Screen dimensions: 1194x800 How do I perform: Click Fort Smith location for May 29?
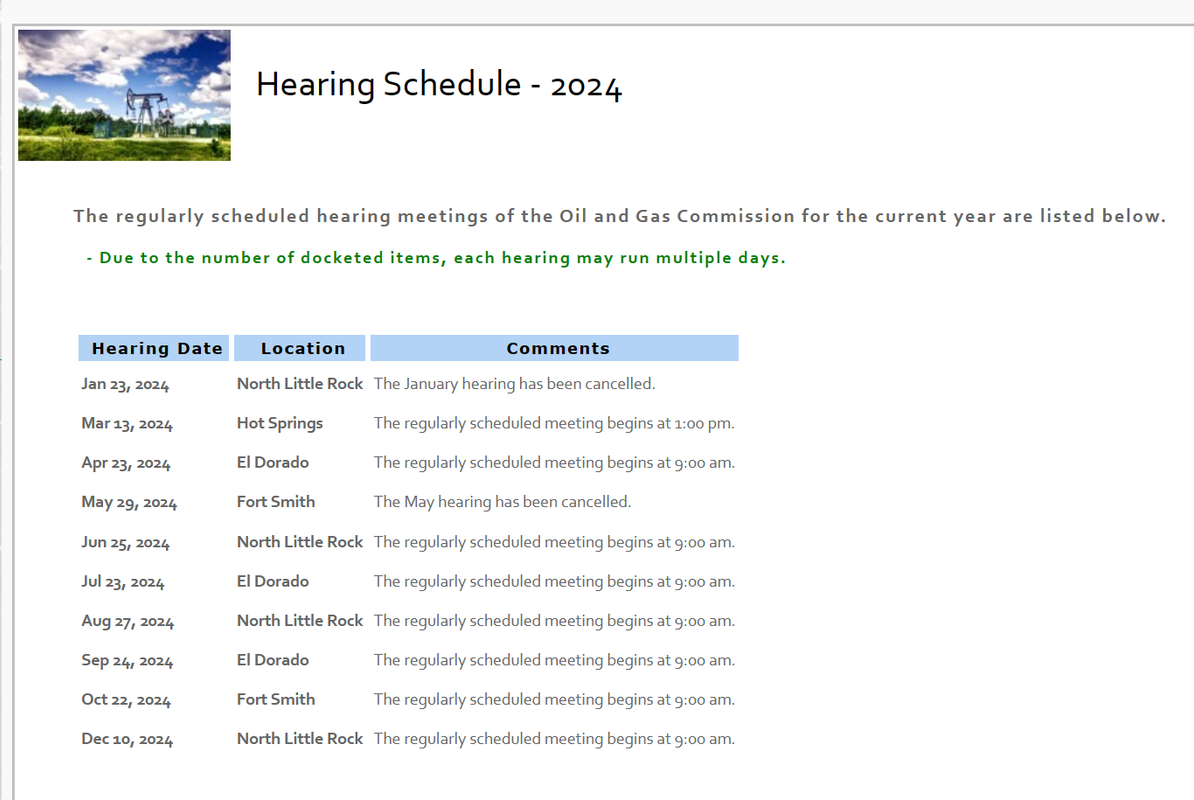tap(276, 502)
